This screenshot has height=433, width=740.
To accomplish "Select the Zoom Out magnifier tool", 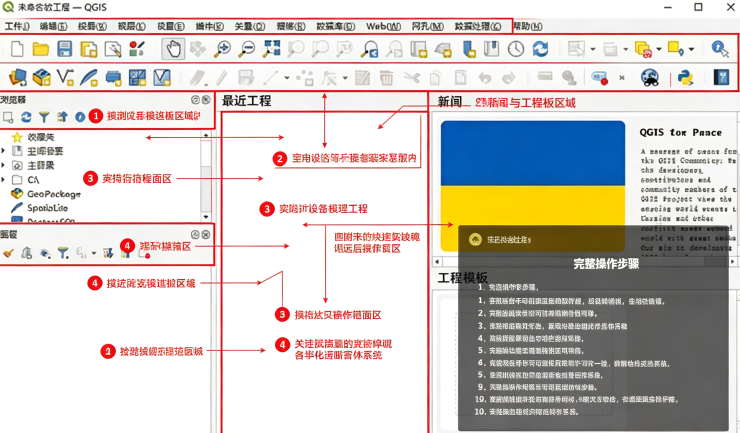I will coord(247,49).
